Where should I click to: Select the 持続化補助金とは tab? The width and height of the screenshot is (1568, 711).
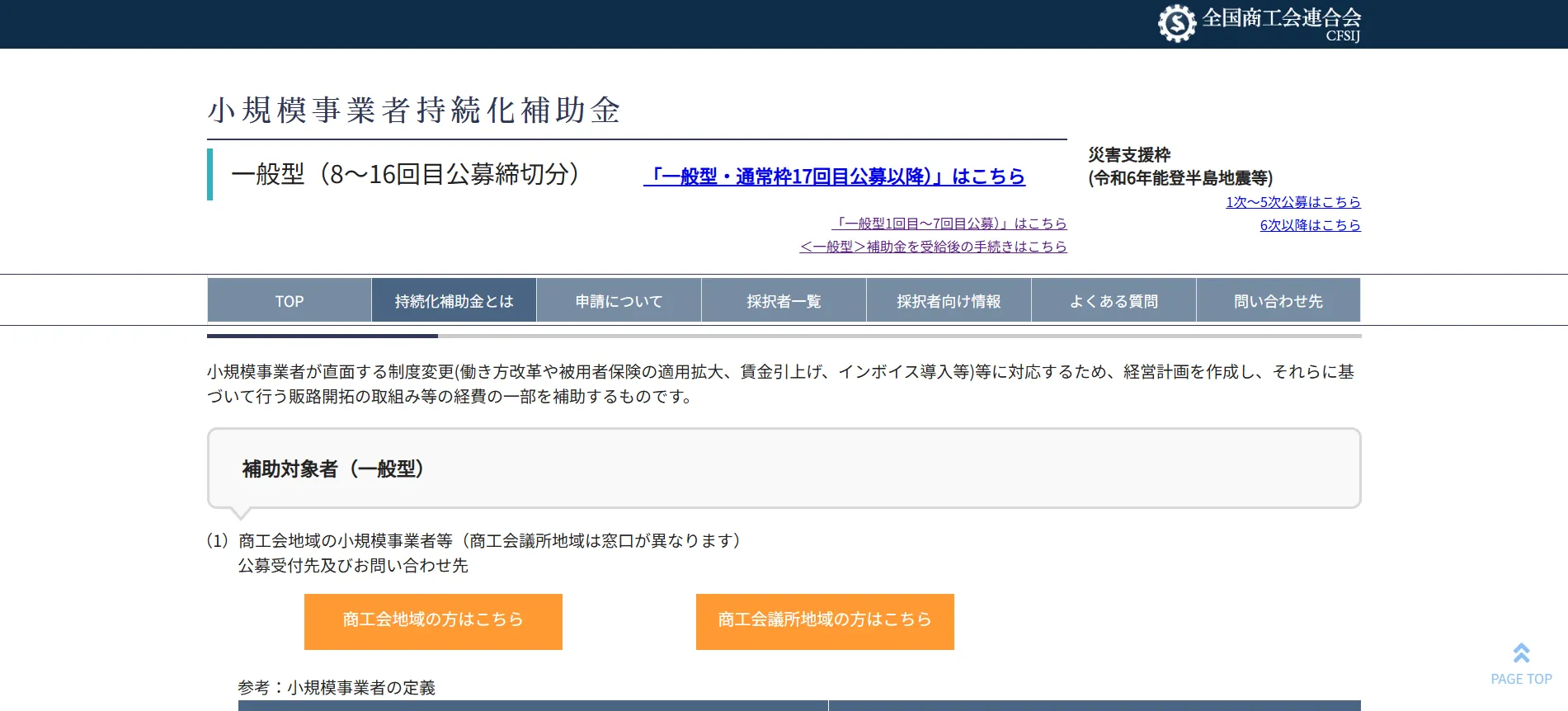[454, 301]
